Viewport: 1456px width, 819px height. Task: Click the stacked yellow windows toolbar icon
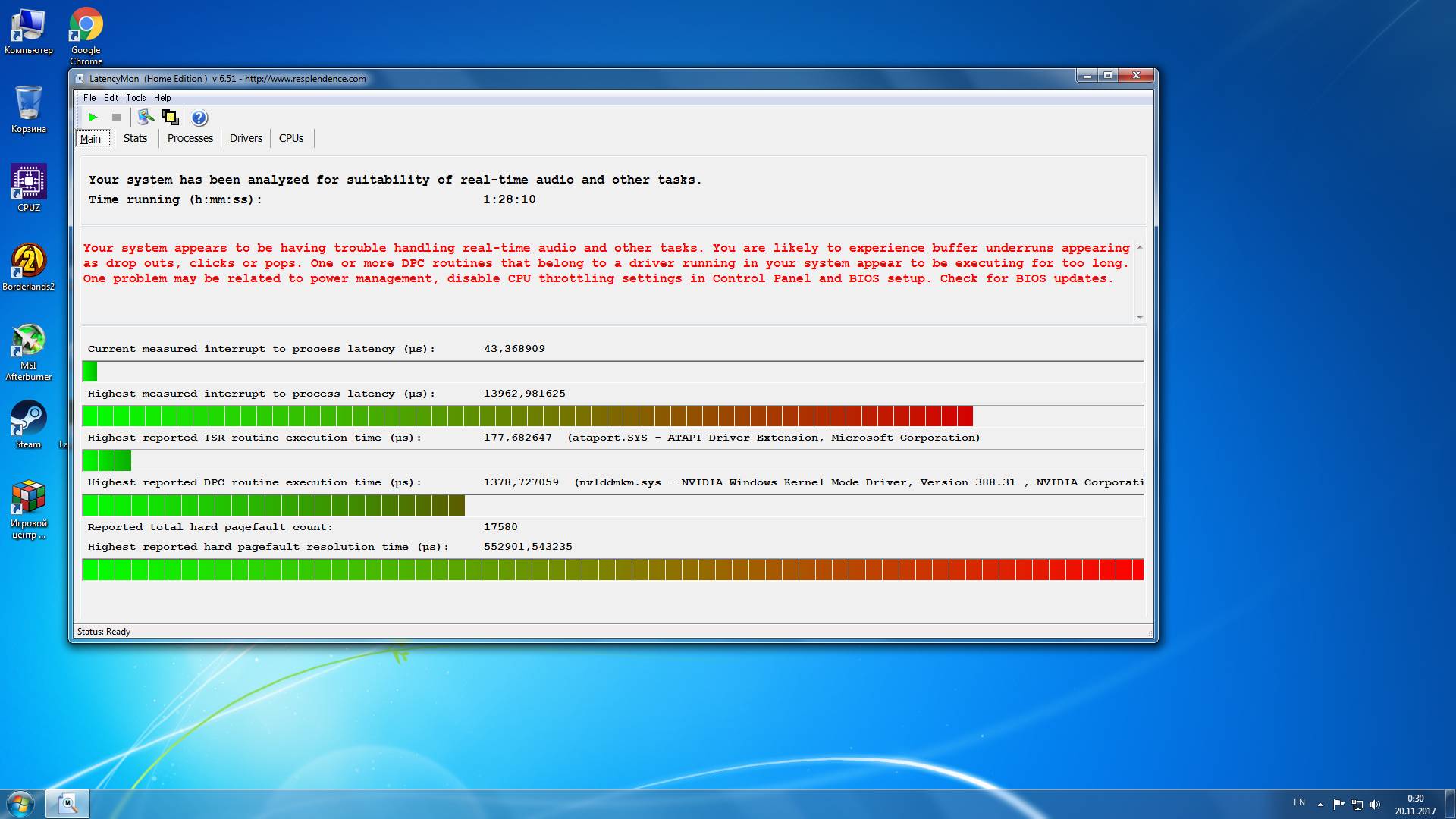click(171, 117)
